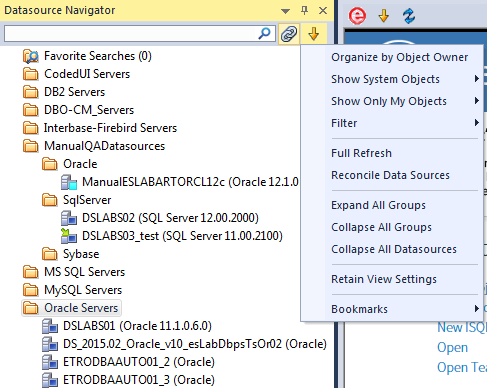
Task: Click yellow down arrow in right panel toolbar
Action: (384, 16)
